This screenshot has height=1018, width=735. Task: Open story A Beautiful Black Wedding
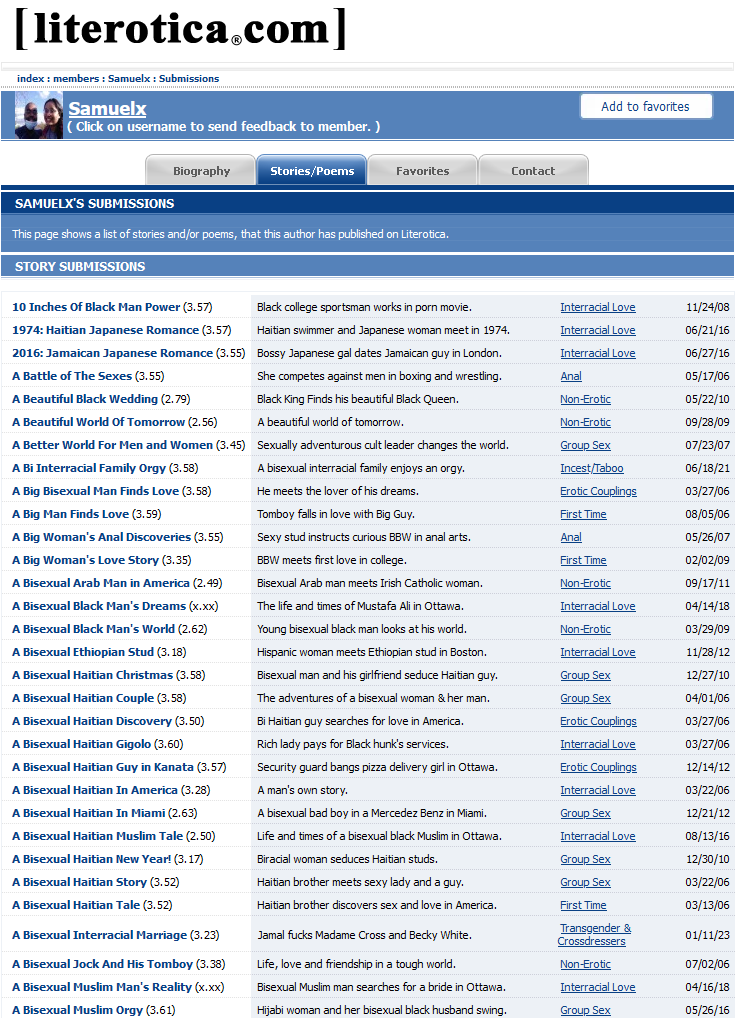tap(84, 399)
